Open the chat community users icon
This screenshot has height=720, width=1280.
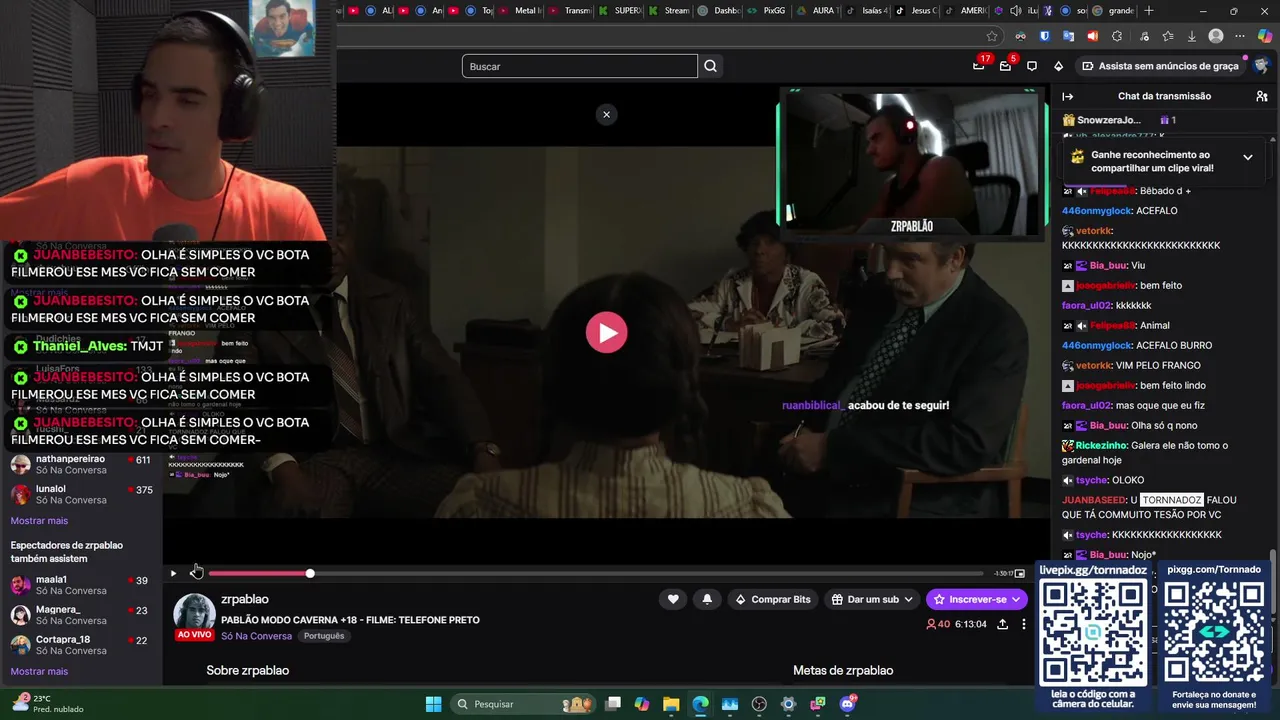(1262, 96)
